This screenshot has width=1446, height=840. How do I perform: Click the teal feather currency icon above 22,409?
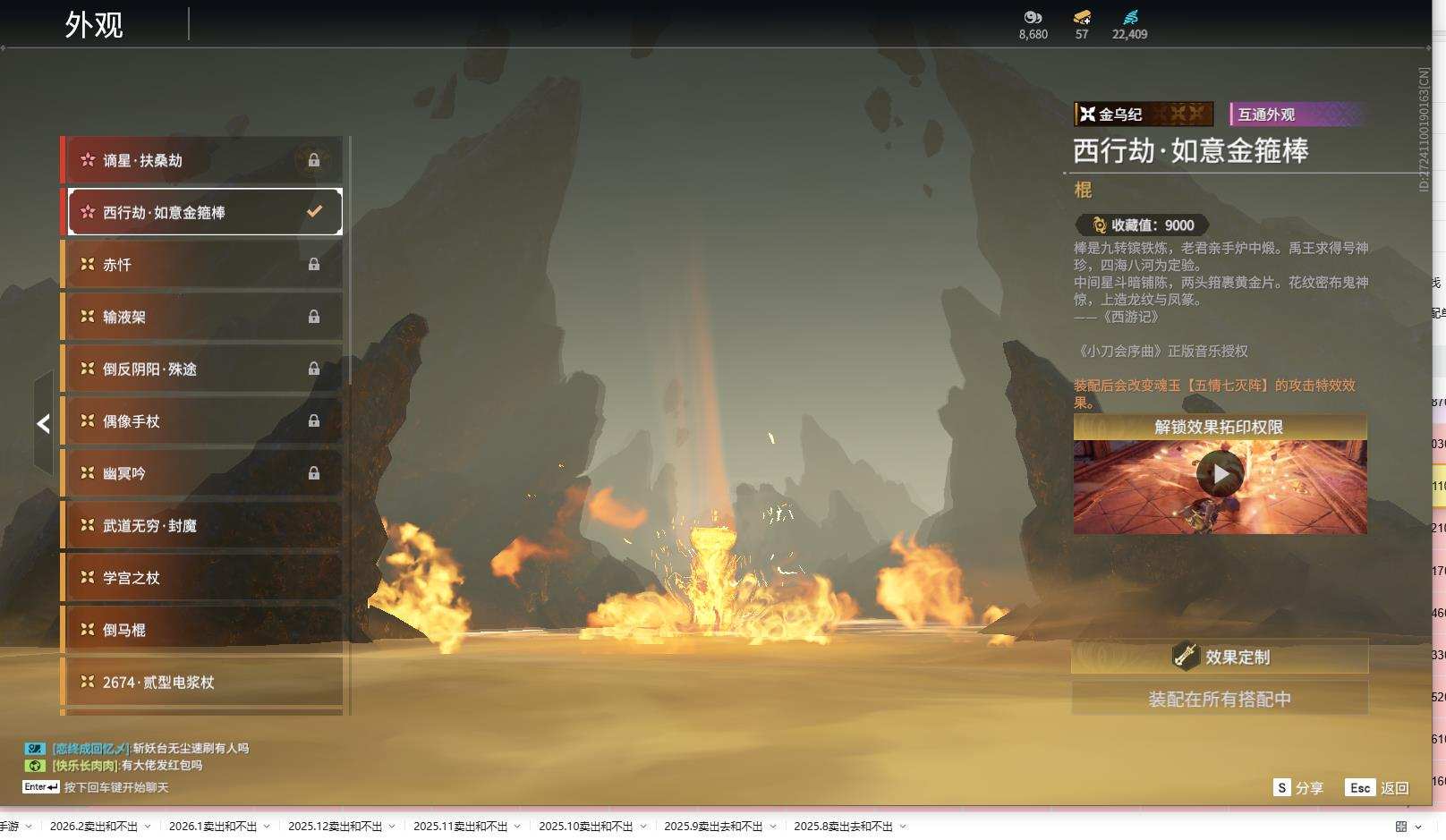(1130, 17)
